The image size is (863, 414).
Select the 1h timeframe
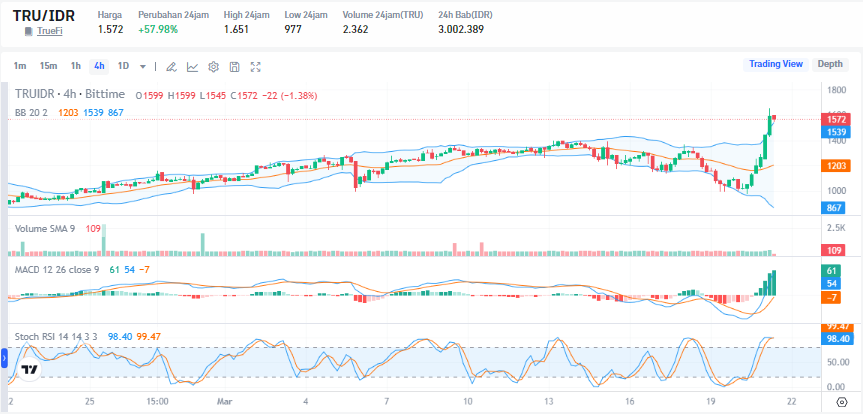click(75, 66)
